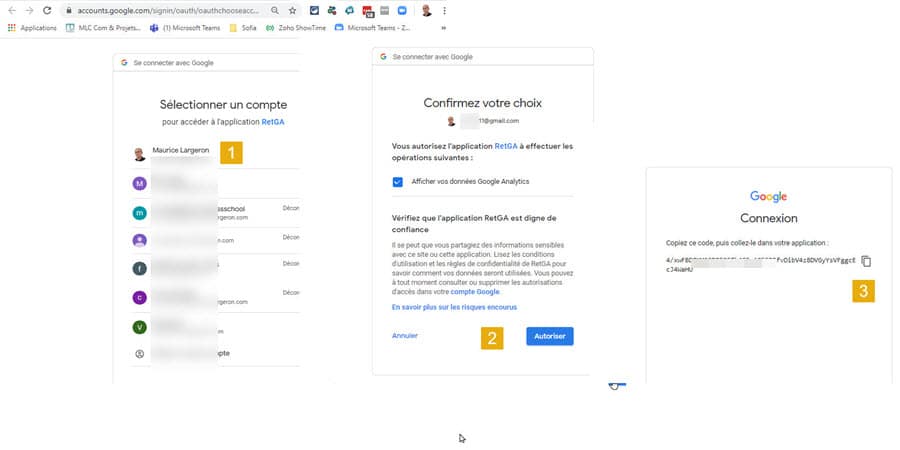This screenshot has width=900, height=450.
Task: Open the Chrome three-dot menu
Action: (444, 10)
